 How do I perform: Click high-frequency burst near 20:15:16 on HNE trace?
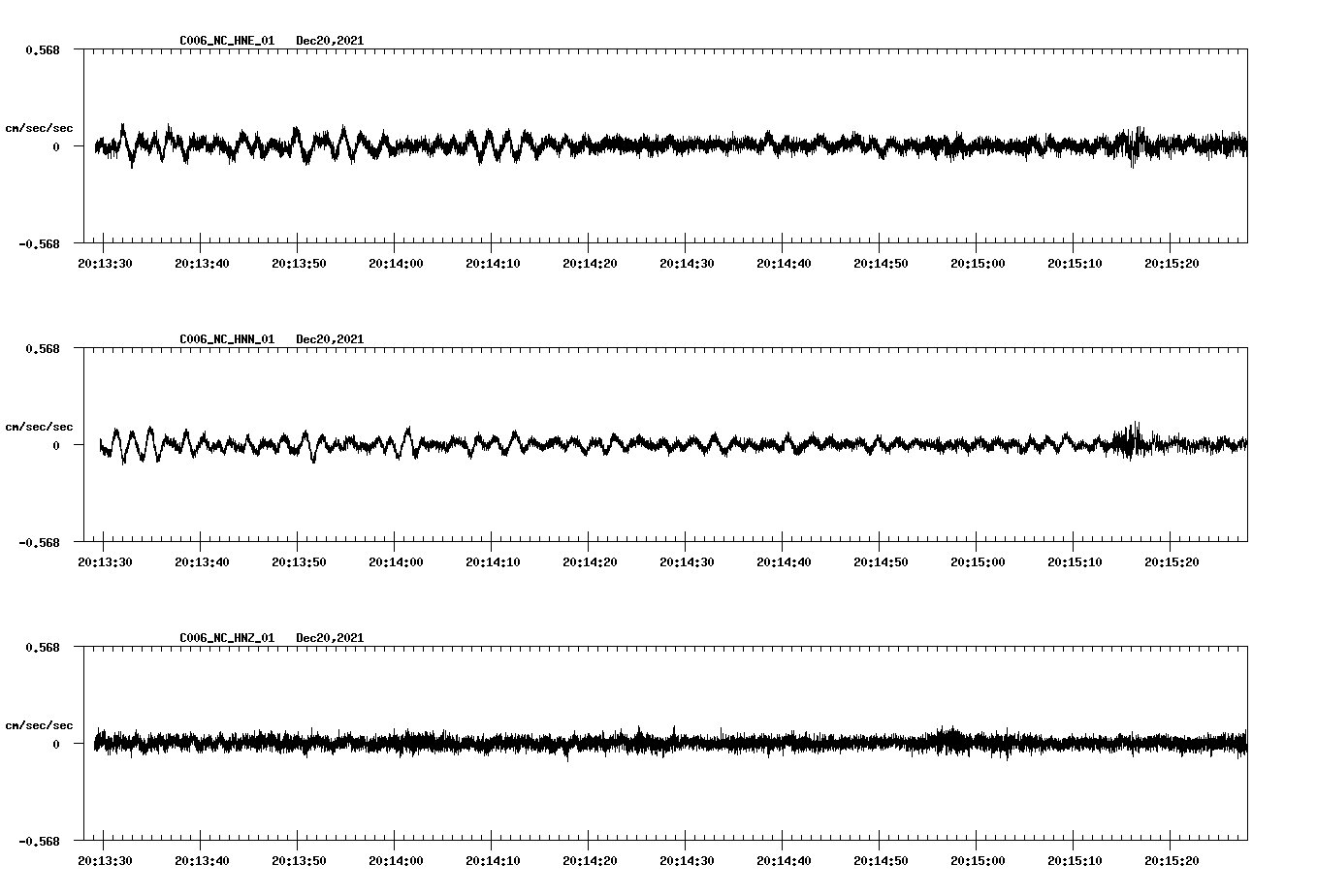coord(1133,145)
